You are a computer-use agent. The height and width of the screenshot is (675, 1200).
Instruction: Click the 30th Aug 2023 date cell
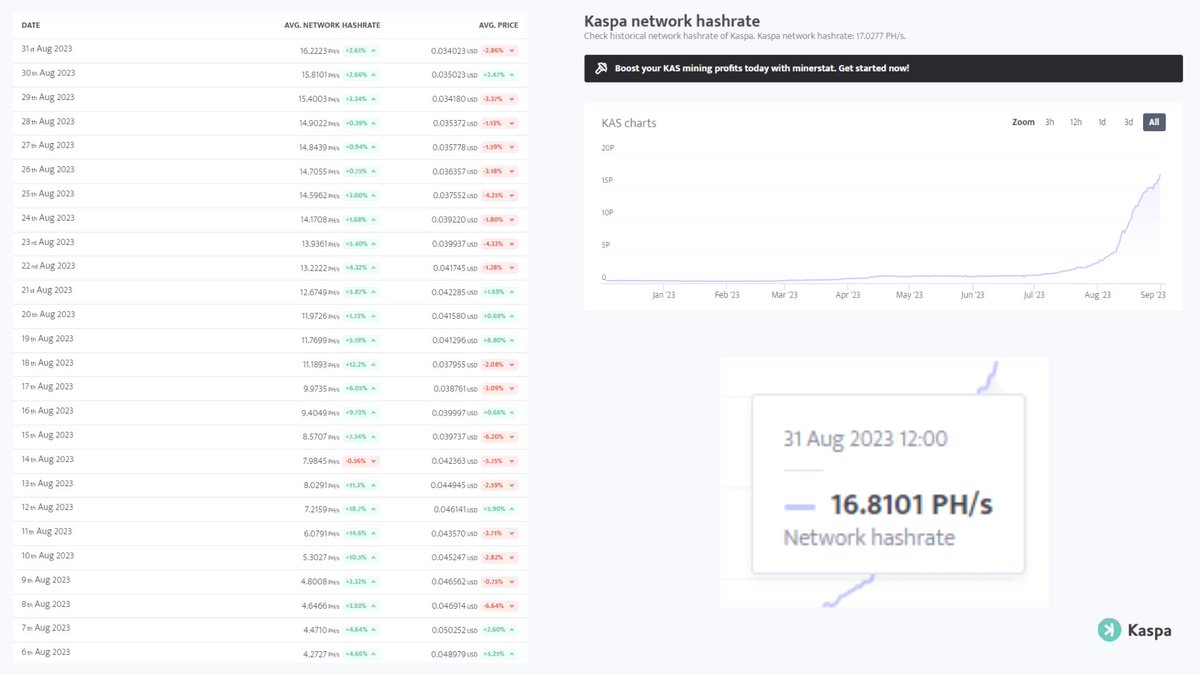coord(47,73)
